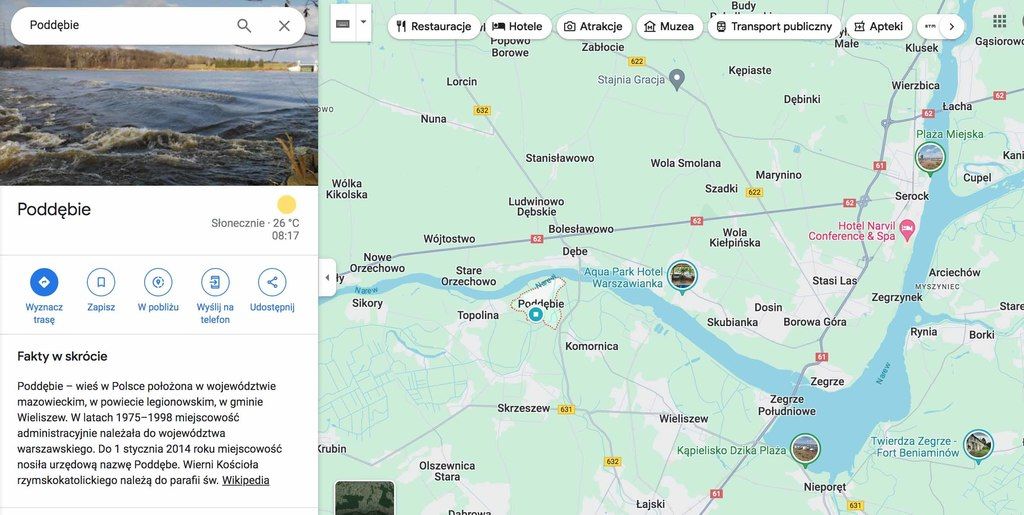Save the place with the Zapisz icon

[x=101, y=282]
